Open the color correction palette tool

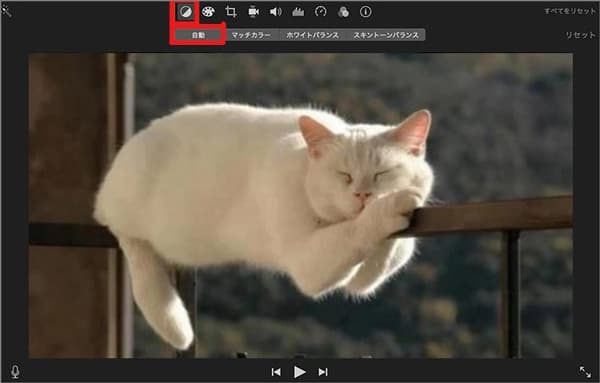(x=208, y=12)
